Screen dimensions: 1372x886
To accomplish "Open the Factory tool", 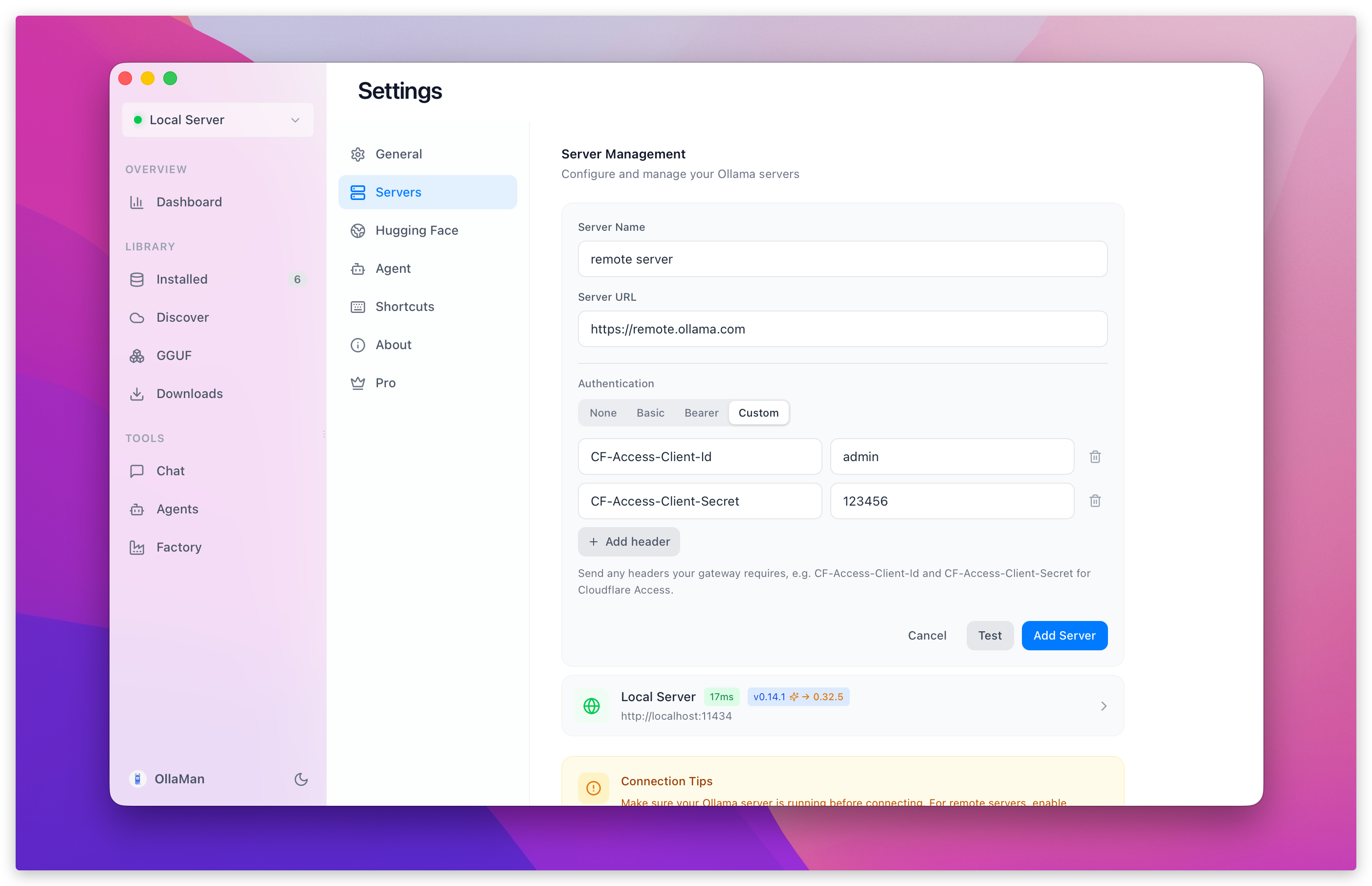I will 218,547.
